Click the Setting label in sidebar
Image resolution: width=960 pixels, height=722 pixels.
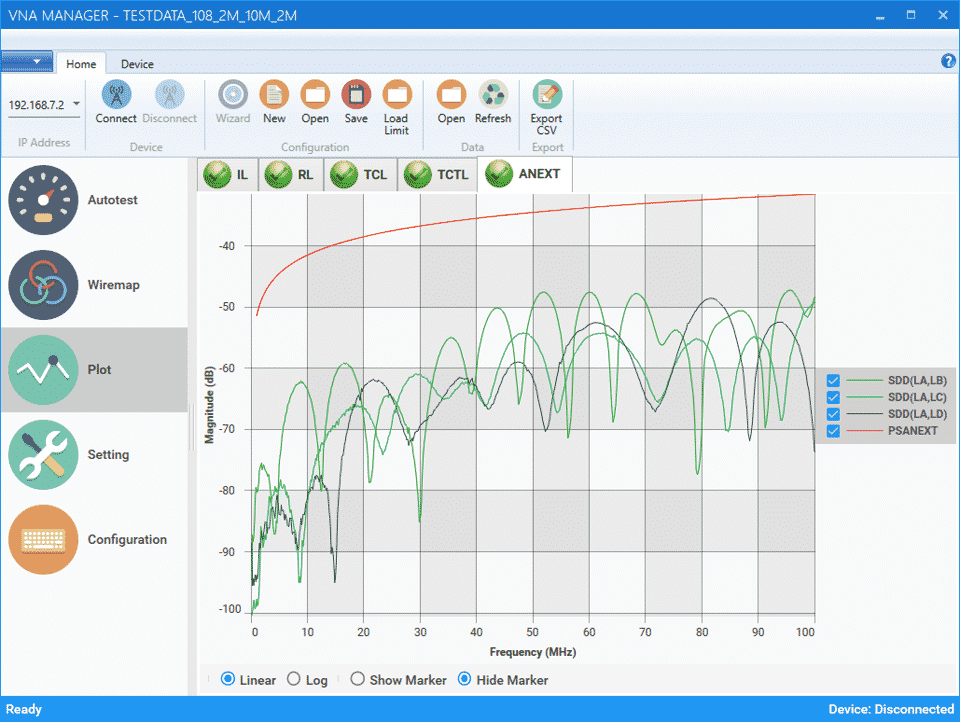coord(108,454)
